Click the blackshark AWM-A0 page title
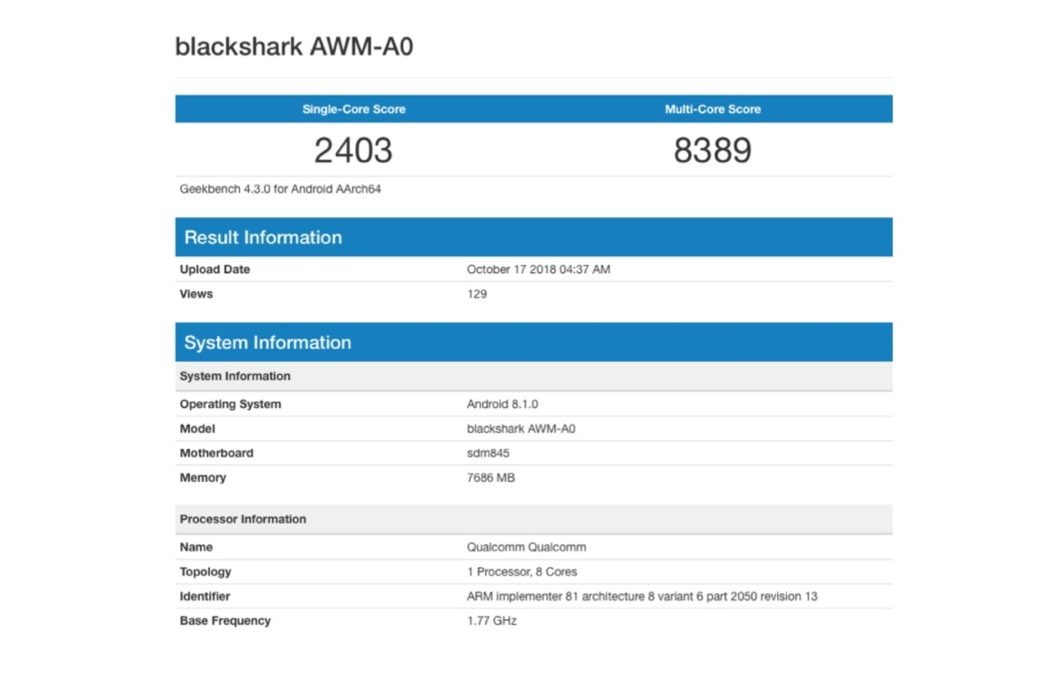 pos(294,47)
